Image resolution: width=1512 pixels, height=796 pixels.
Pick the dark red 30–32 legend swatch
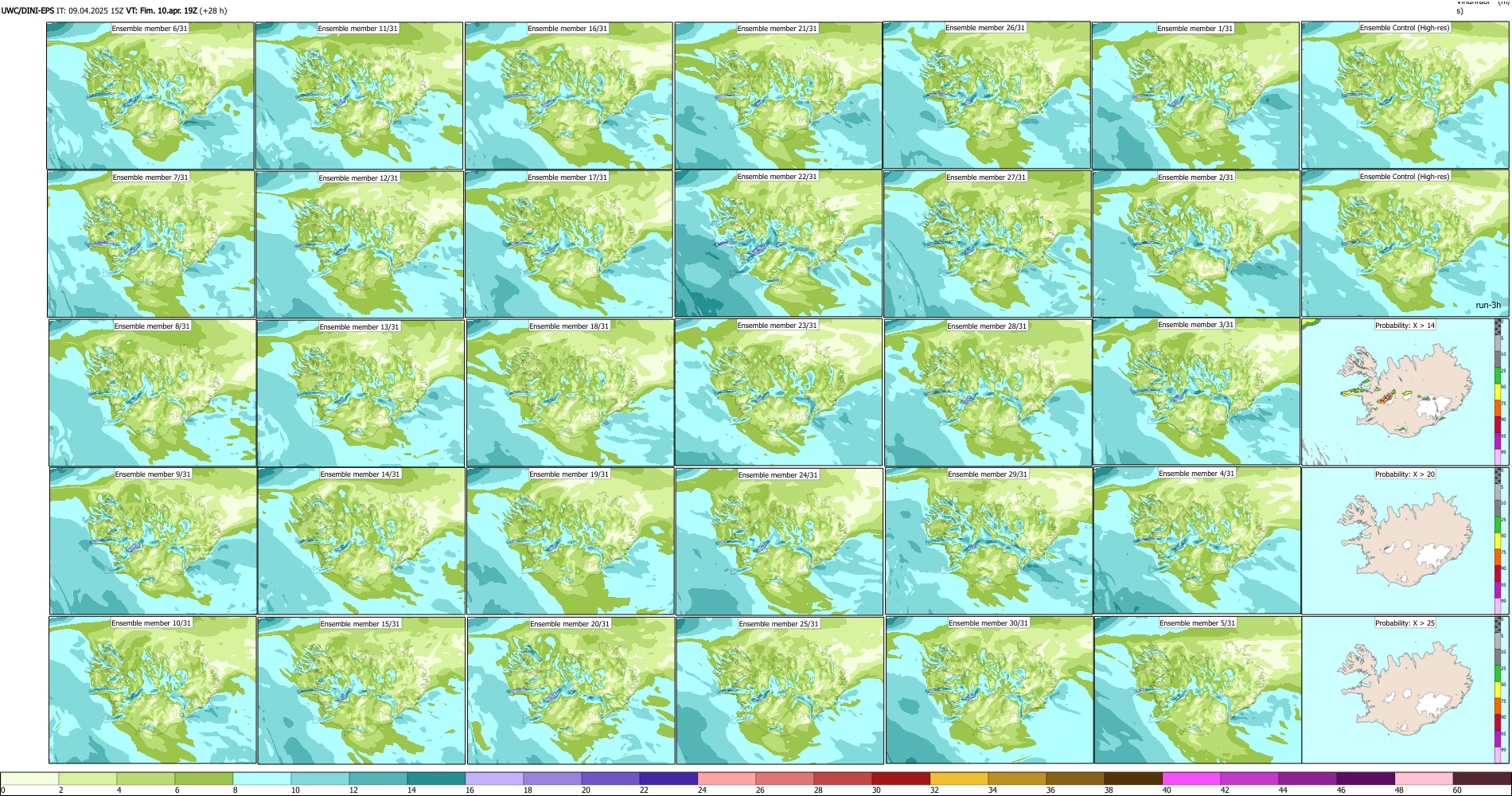pyautogui.click(x=901, y=778)
